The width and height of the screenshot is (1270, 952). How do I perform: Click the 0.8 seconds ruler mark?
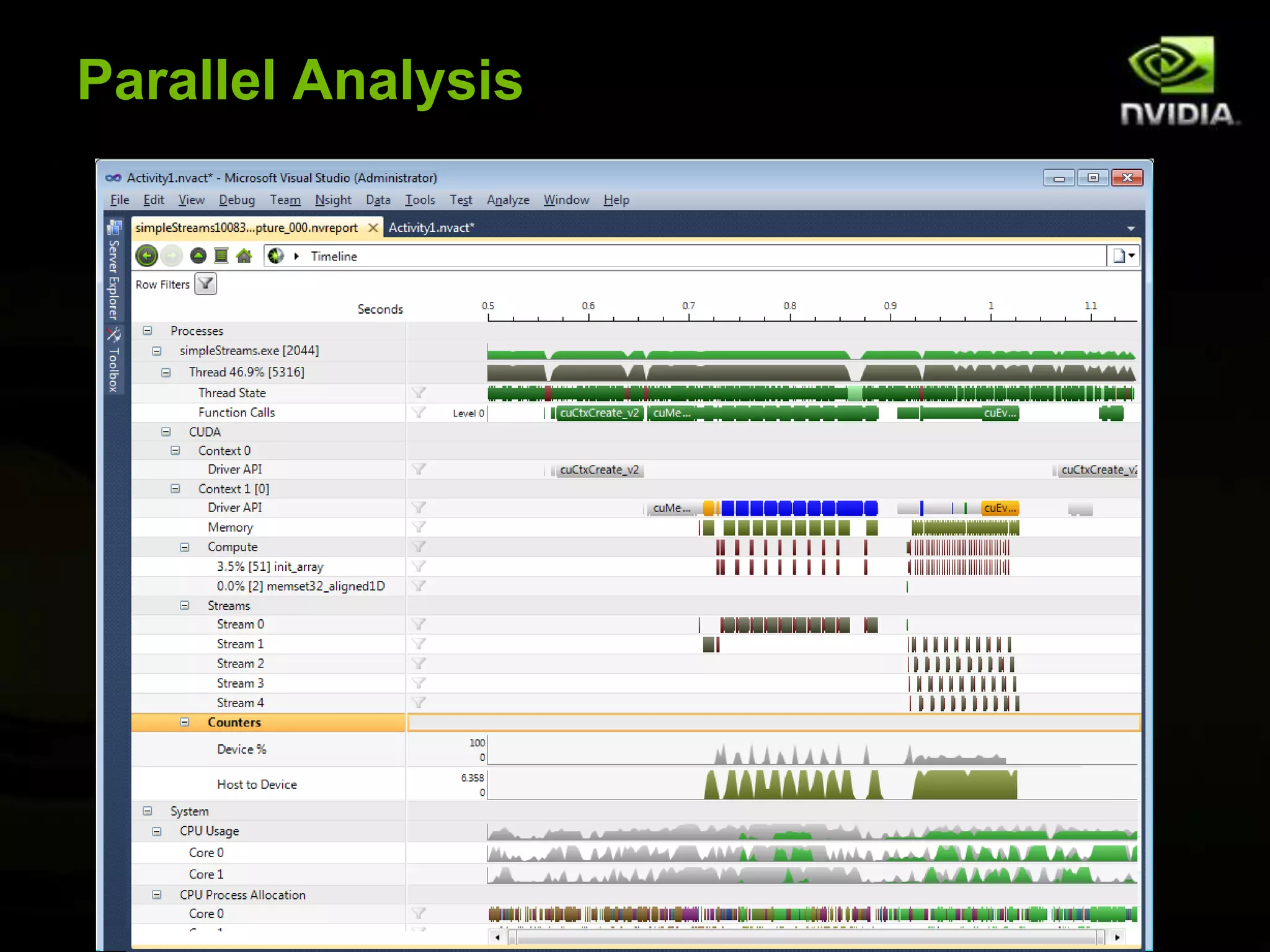(789, 306)
